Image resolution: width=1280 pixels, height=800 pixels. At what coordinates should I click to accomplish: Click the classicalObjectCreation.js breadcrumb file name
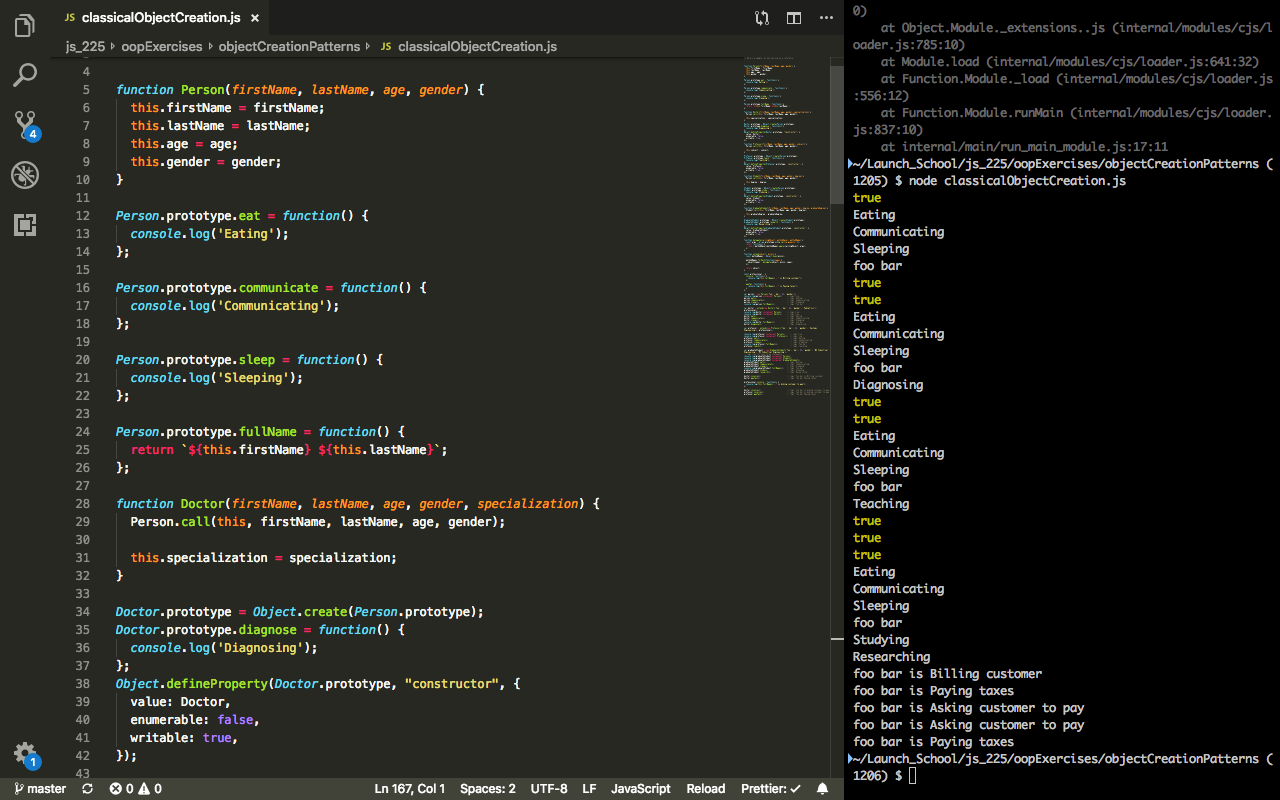click(x=477, y=46)
